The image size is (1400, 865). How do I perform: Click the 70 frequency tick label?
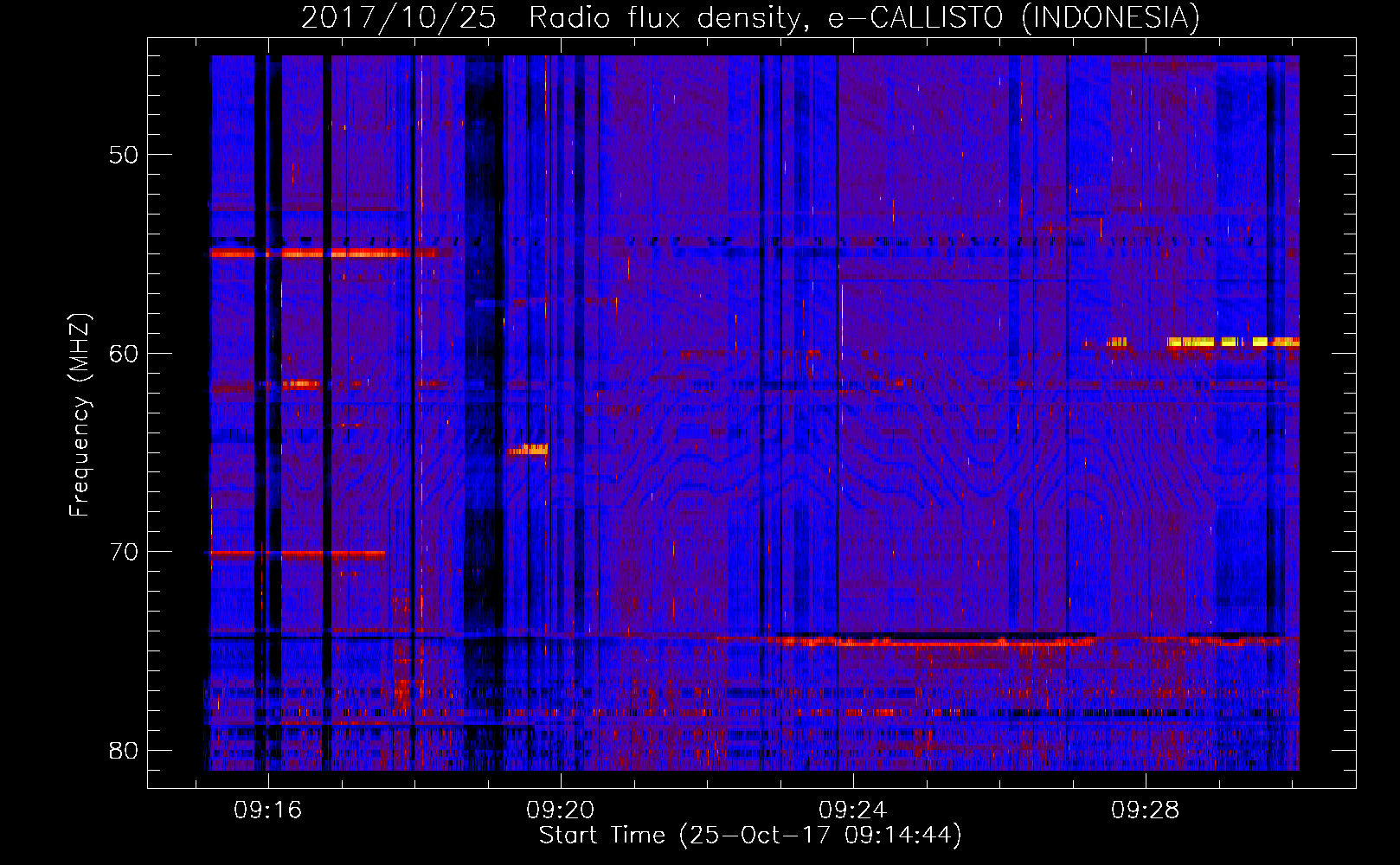[x=125, y=551]
